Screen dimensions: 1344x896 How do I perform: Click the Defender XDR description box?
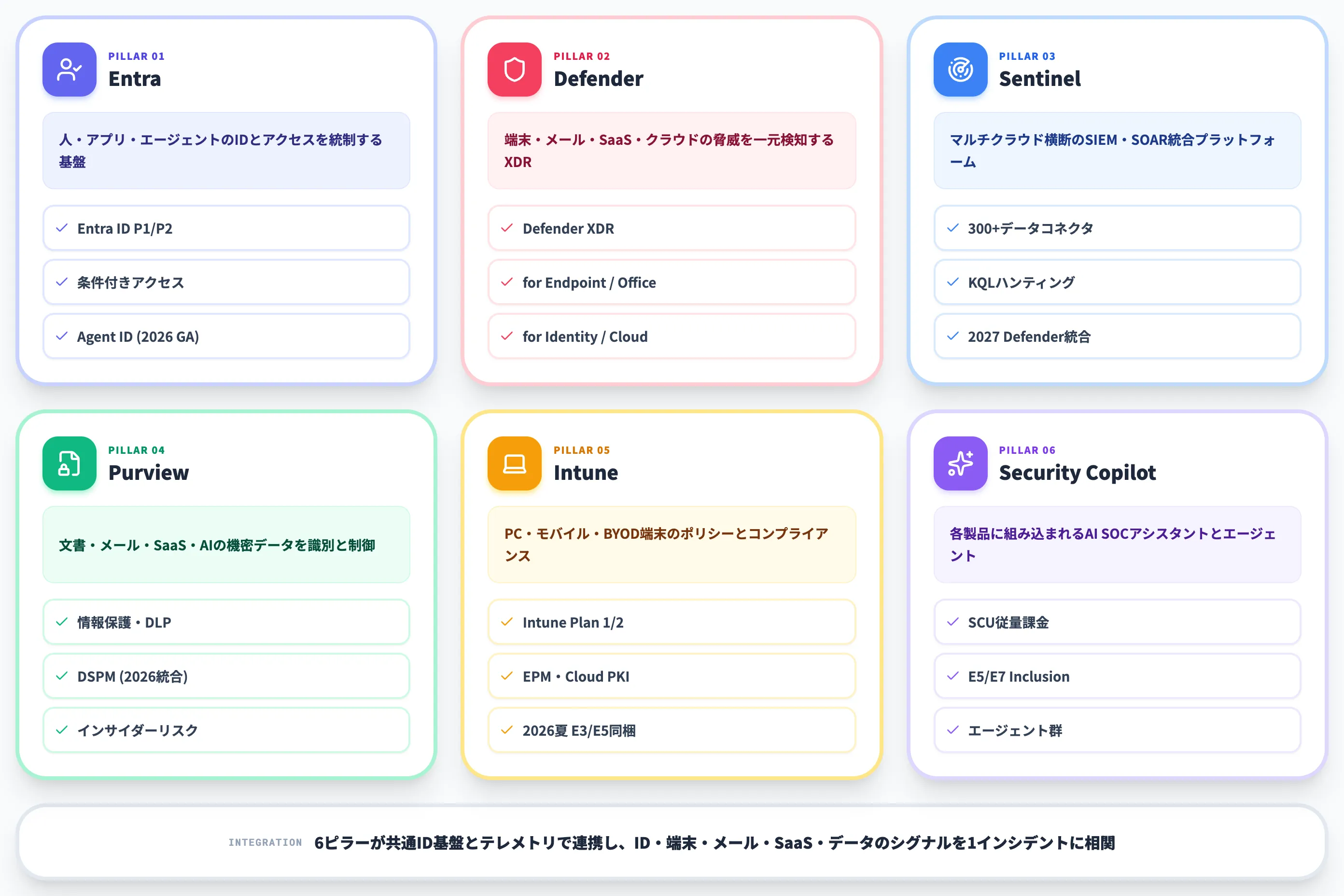click(672, 151)
